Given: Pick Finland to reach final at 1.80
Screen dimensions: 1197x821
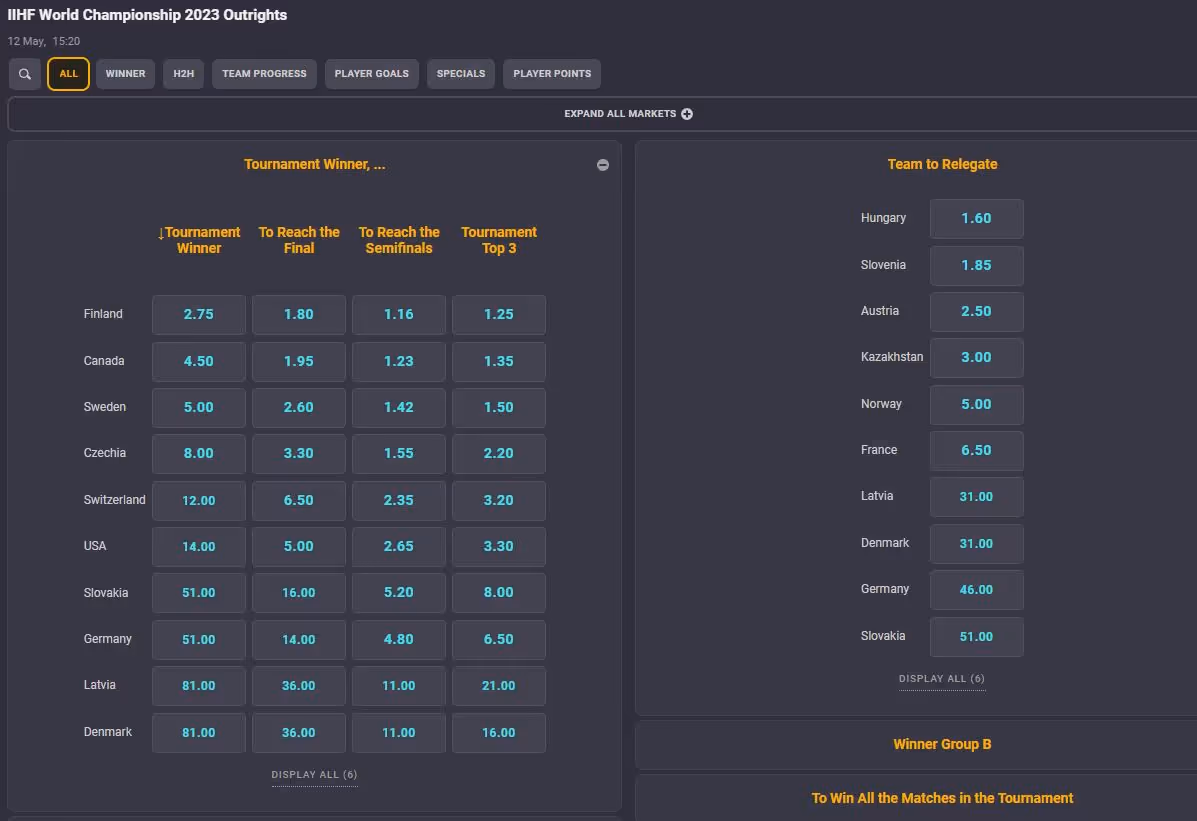Looking at the screenshot, I should tap(298, 315).
